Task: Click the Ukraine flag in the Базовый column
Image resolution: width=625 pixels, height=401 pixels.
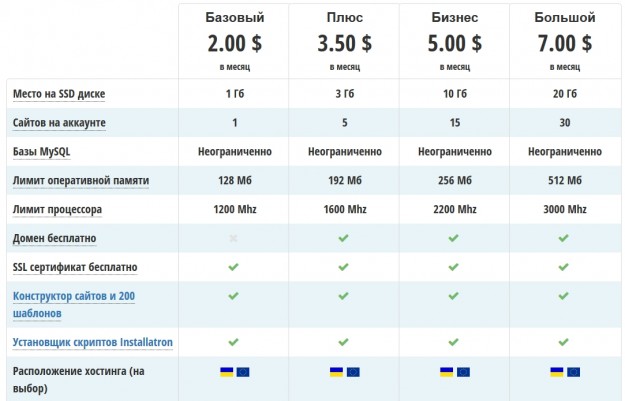Action: click(x=227, y=372)
